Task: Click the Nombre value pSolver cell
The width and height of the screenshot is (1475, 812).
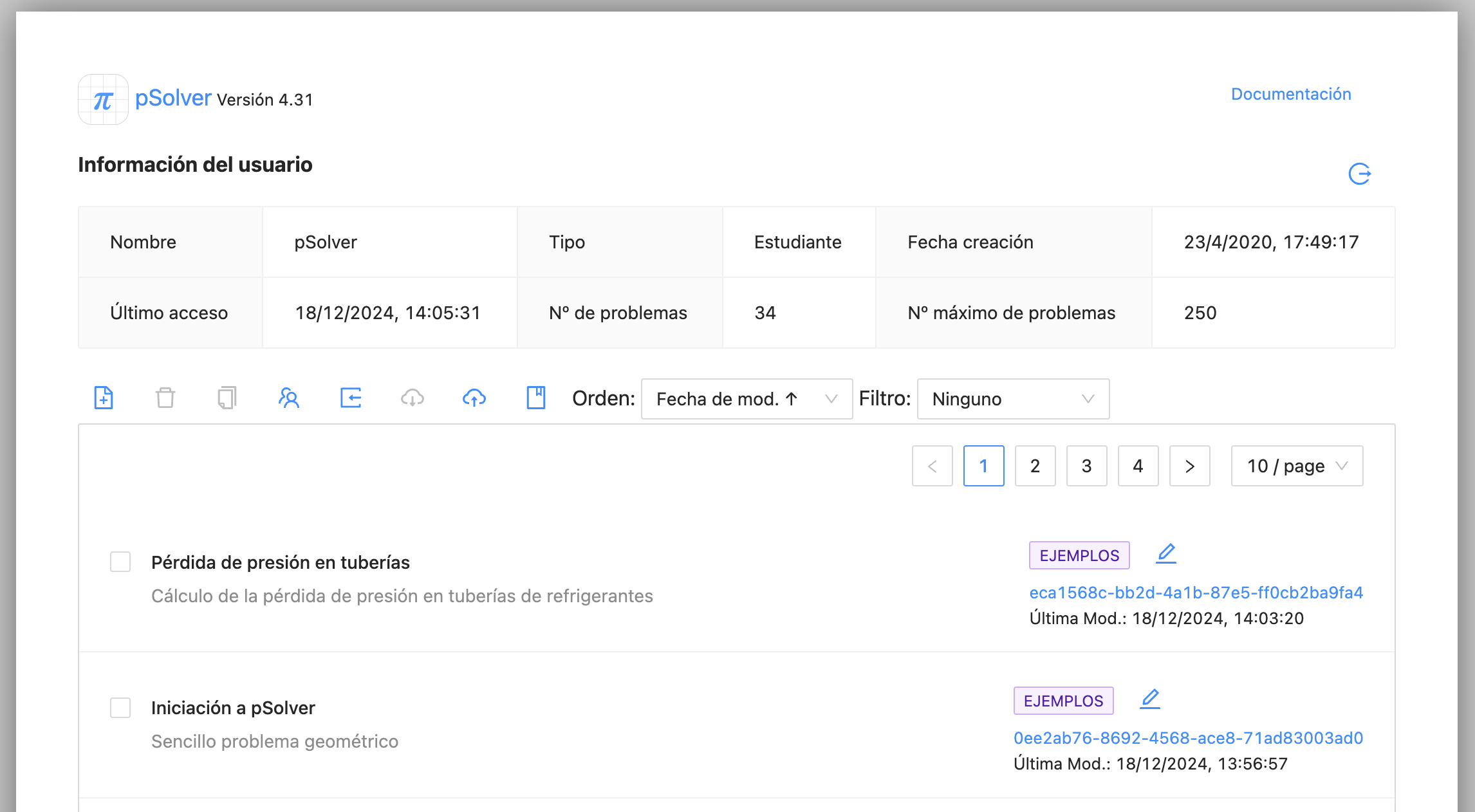Action: [390, 242]
